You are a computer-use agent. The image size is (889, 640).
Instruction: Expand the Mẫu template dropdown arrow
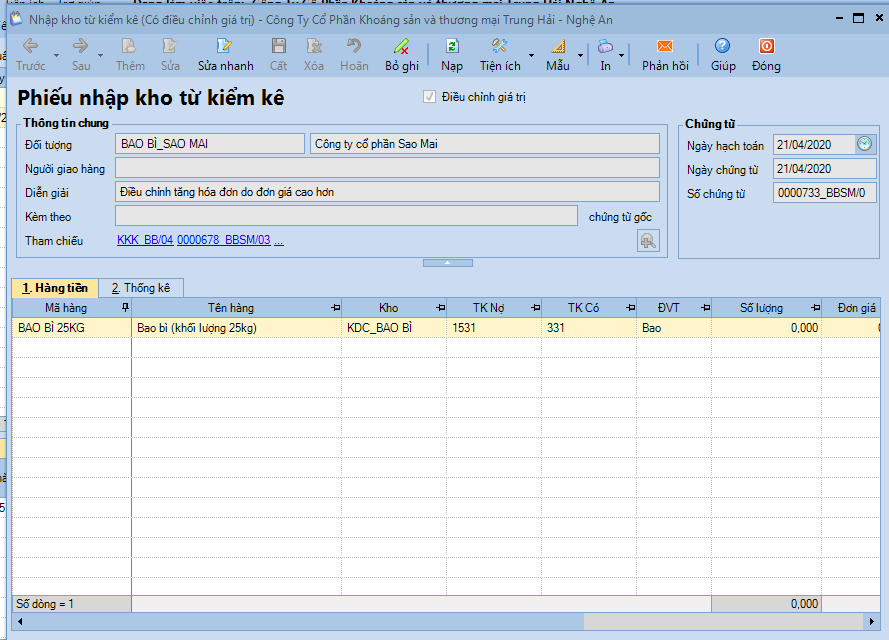[x=579, y=56]
